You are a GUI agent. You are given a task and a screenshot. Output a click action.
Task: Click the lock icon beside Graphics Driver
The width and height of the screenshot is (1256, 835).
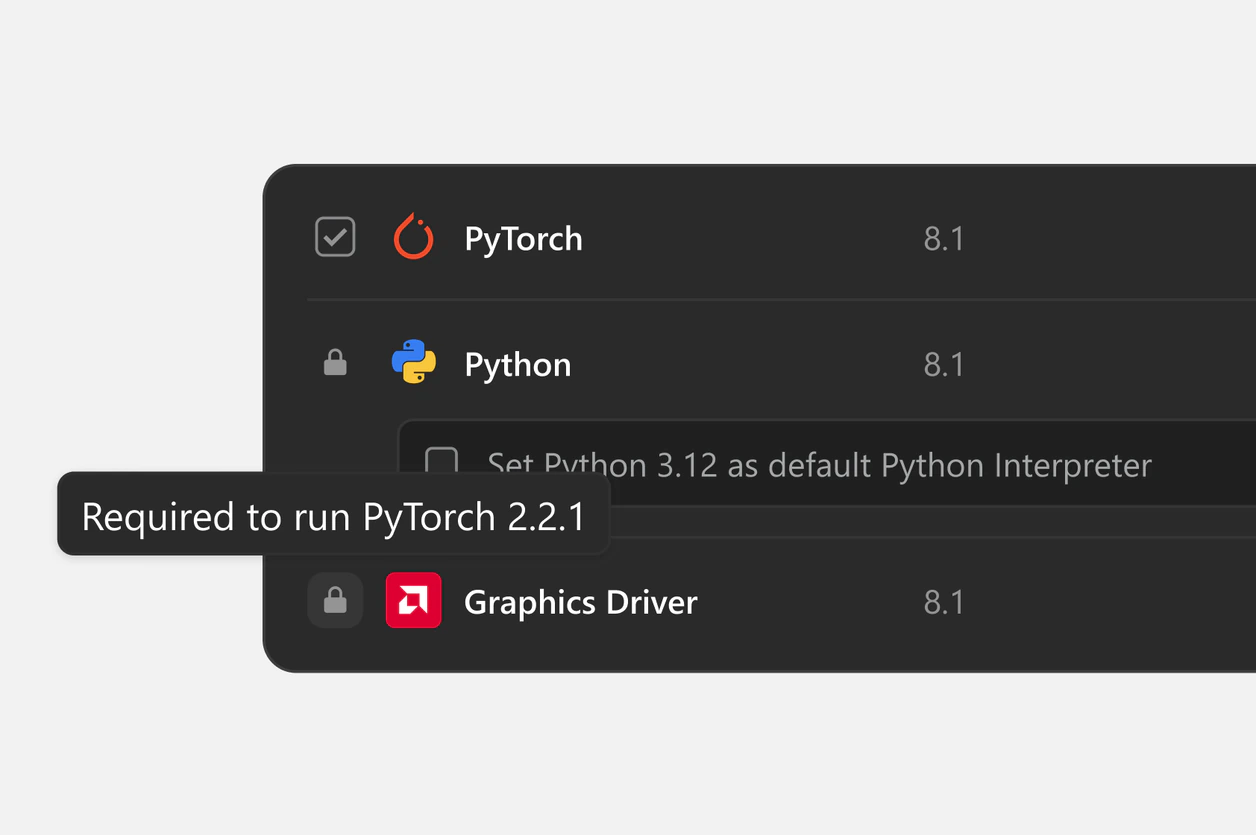tap(335, 600)
